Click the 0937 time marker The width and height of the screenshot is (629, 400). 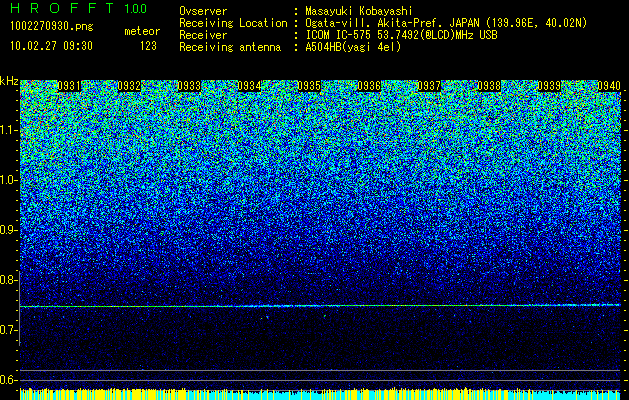click(429, 86)
